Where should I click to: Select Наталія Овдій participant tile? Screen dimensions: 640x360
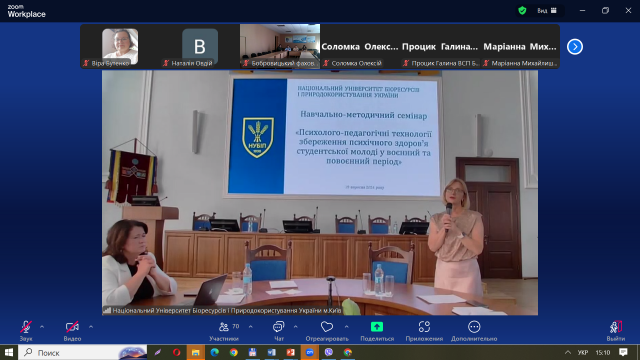pyautogui.click(x=200, y=46)
